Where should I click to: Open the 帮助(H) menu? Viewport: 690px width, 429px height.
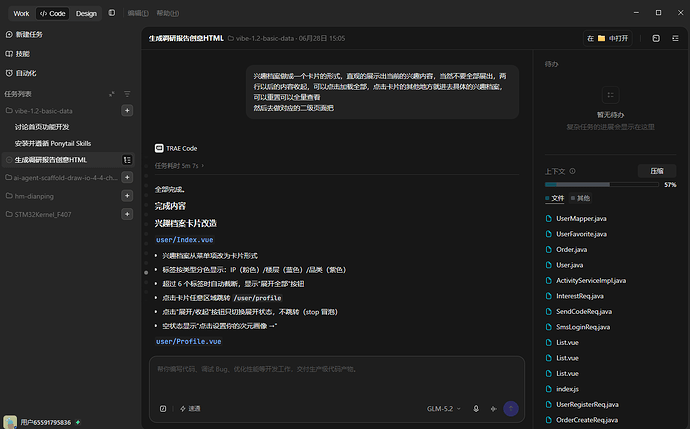168,13
